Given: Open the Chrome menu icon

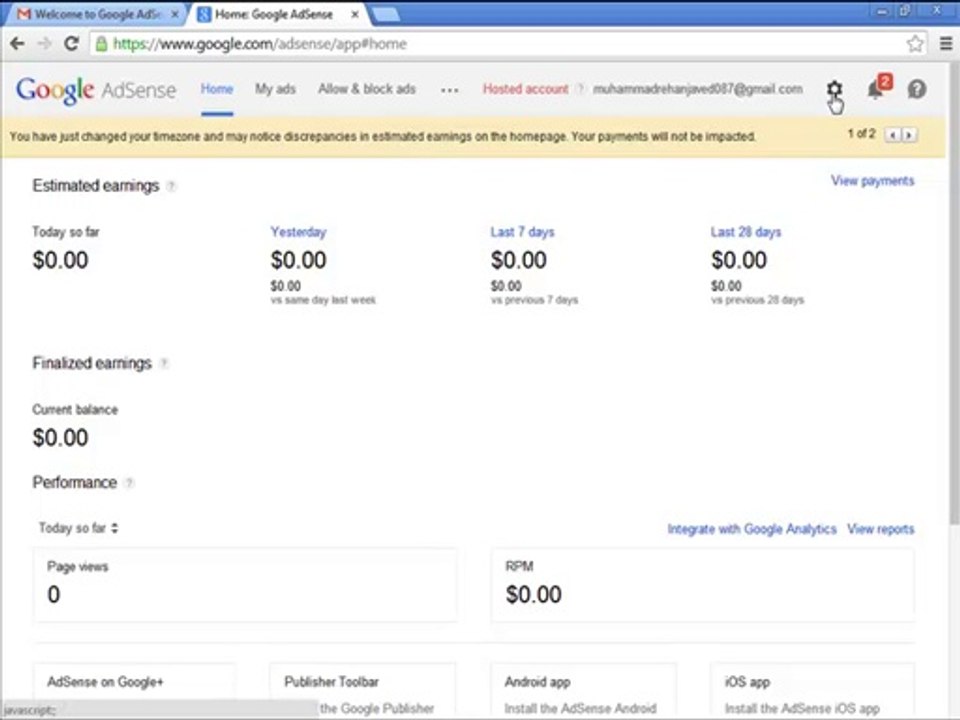Looking at the screenshot, I should pyautogui.click(x=945, y=43).
